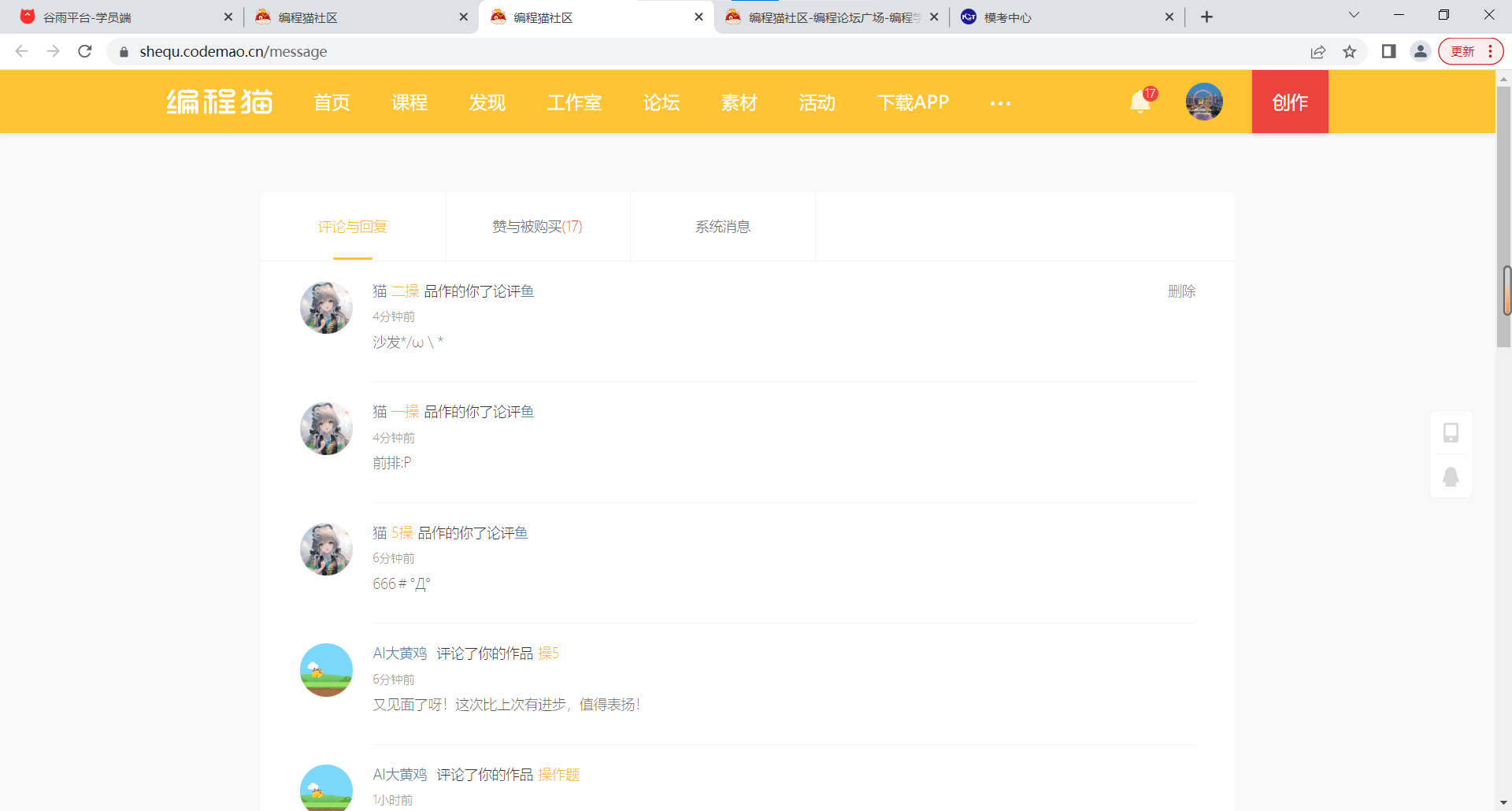Open 素材 in the navbar
1512x811 pixels.
739,102
